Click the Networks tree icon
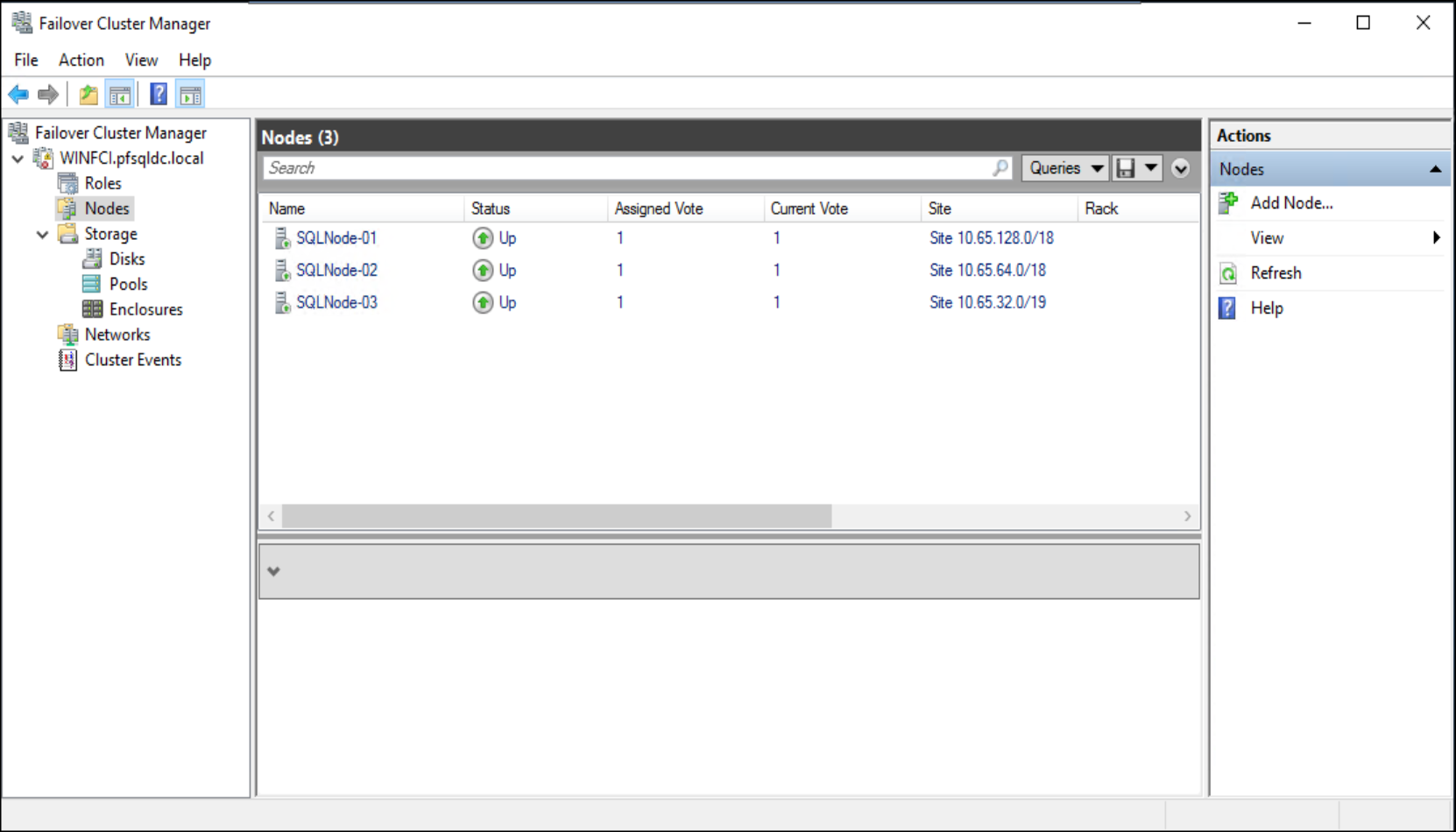 (x=67, y=335)
